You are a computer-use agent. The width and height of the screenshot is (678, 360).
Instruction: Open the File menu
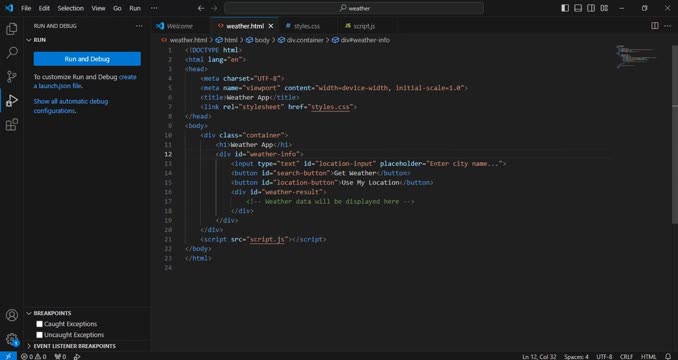click(x=26, y=8)
